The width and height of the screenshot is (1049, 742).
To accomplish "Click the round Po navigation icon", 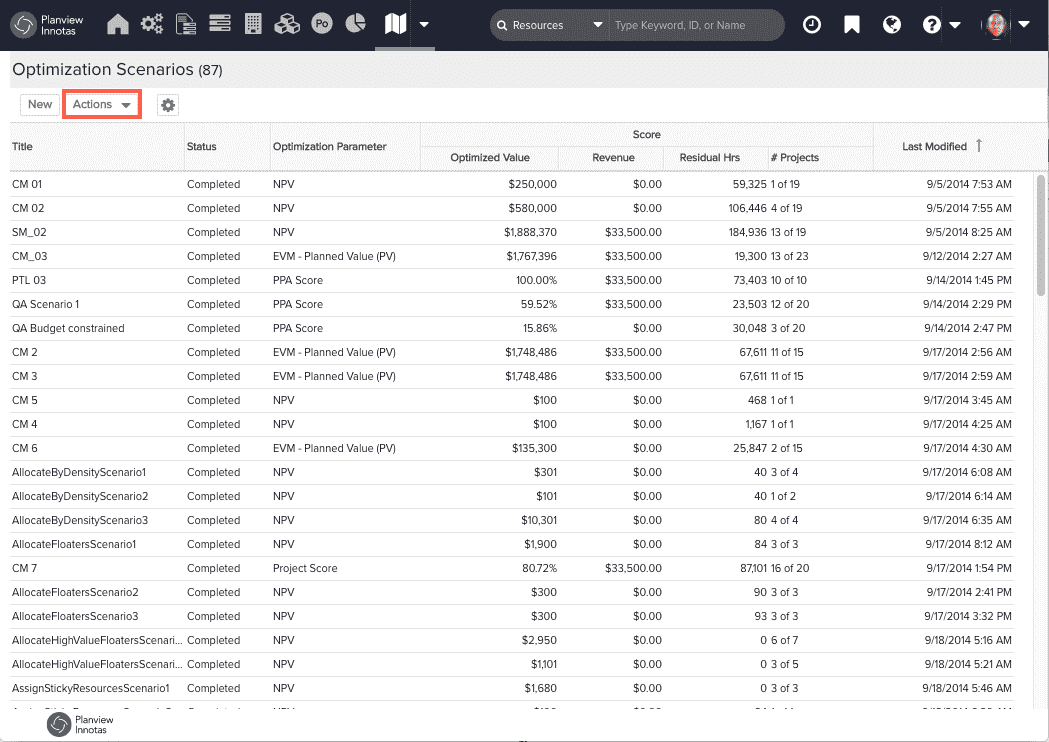I will (322, 24).
